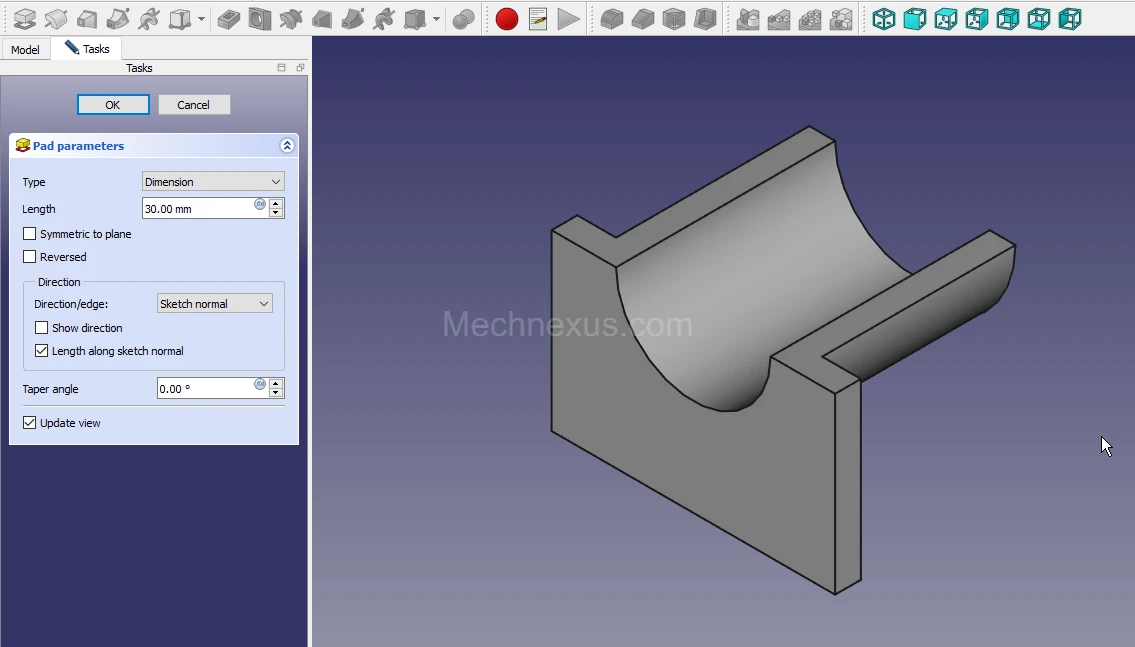The image size is (1135, 647).
Task: Switch to isometric view cube icon
Action: point(884,18)
